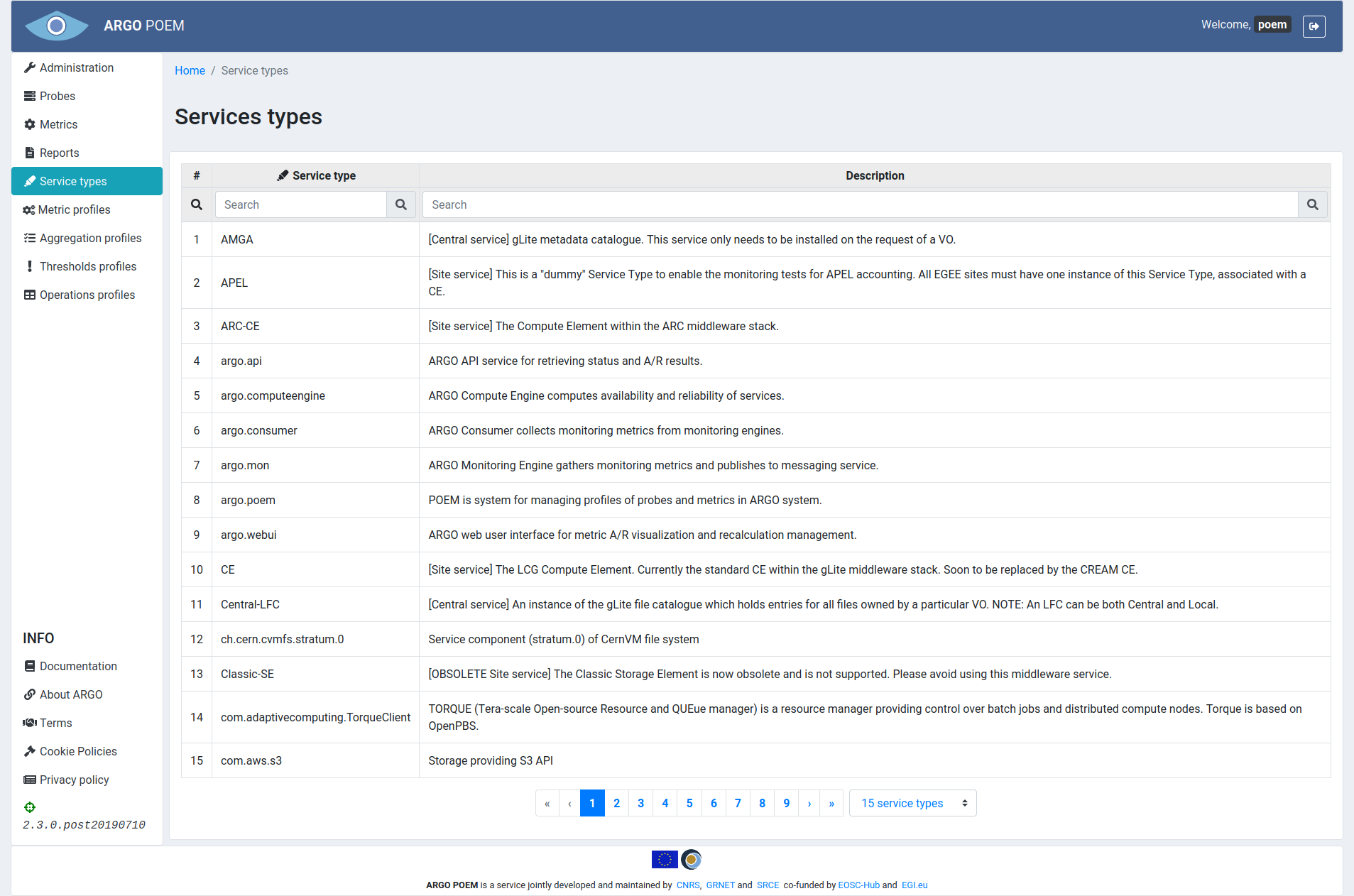Jump to last page with » button
Screen dimensions: 1354x896
(831, 803)
